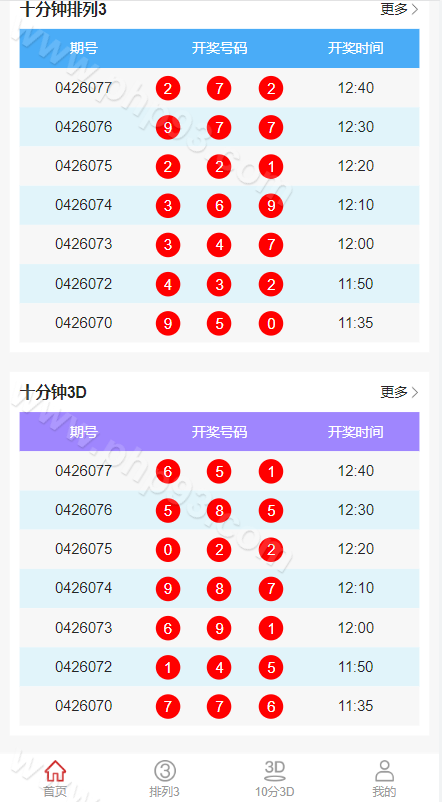
Task: Click draw time 12:10 in 排列3 table
Action: tap(356, 205)
